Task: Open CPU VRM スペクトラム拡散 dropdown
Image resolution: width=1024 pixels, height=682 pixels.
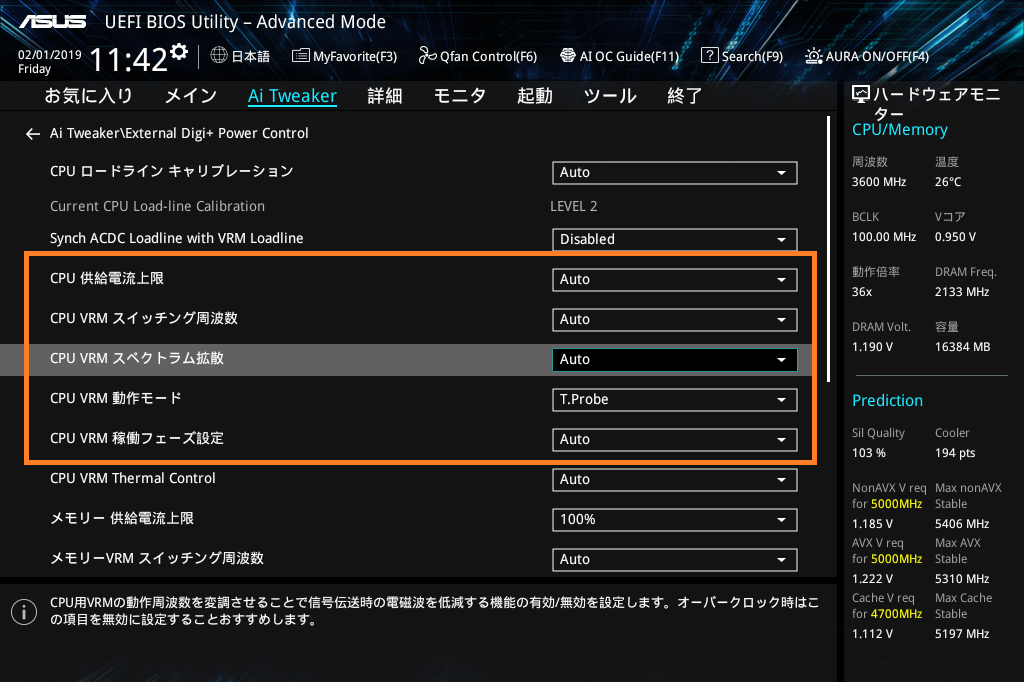Action: (675, 360)
